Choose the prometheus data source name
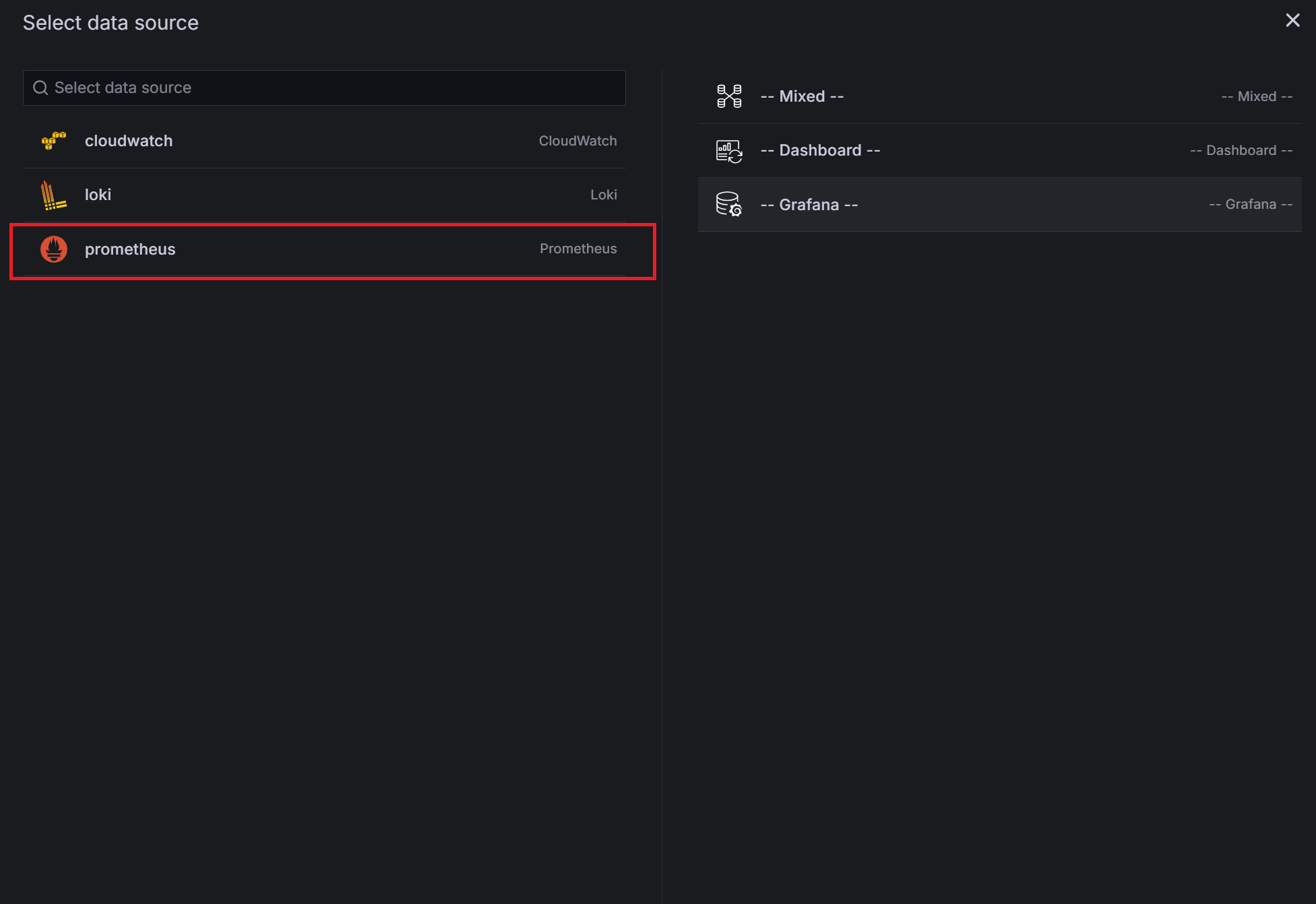Screen dimensions: 1316x904 (x=130, y=249)
